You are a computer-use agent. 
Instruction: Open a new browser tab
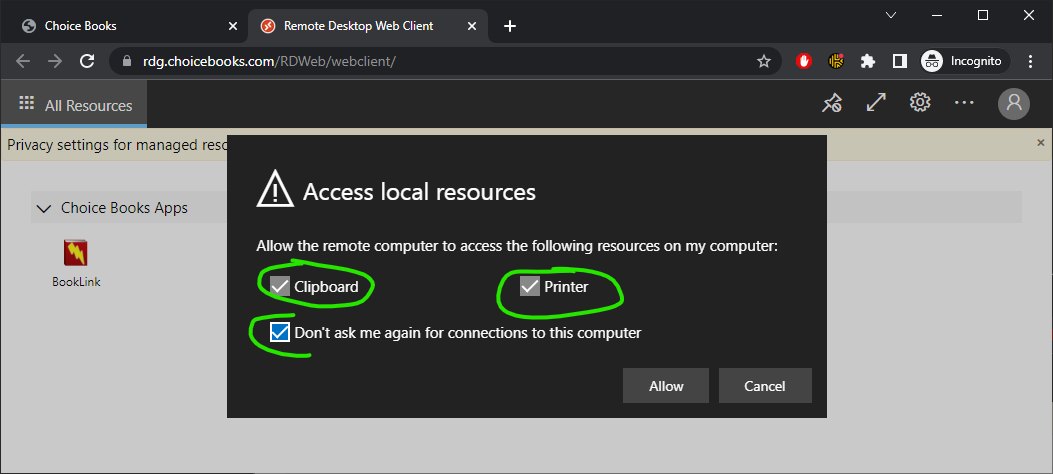510,26
